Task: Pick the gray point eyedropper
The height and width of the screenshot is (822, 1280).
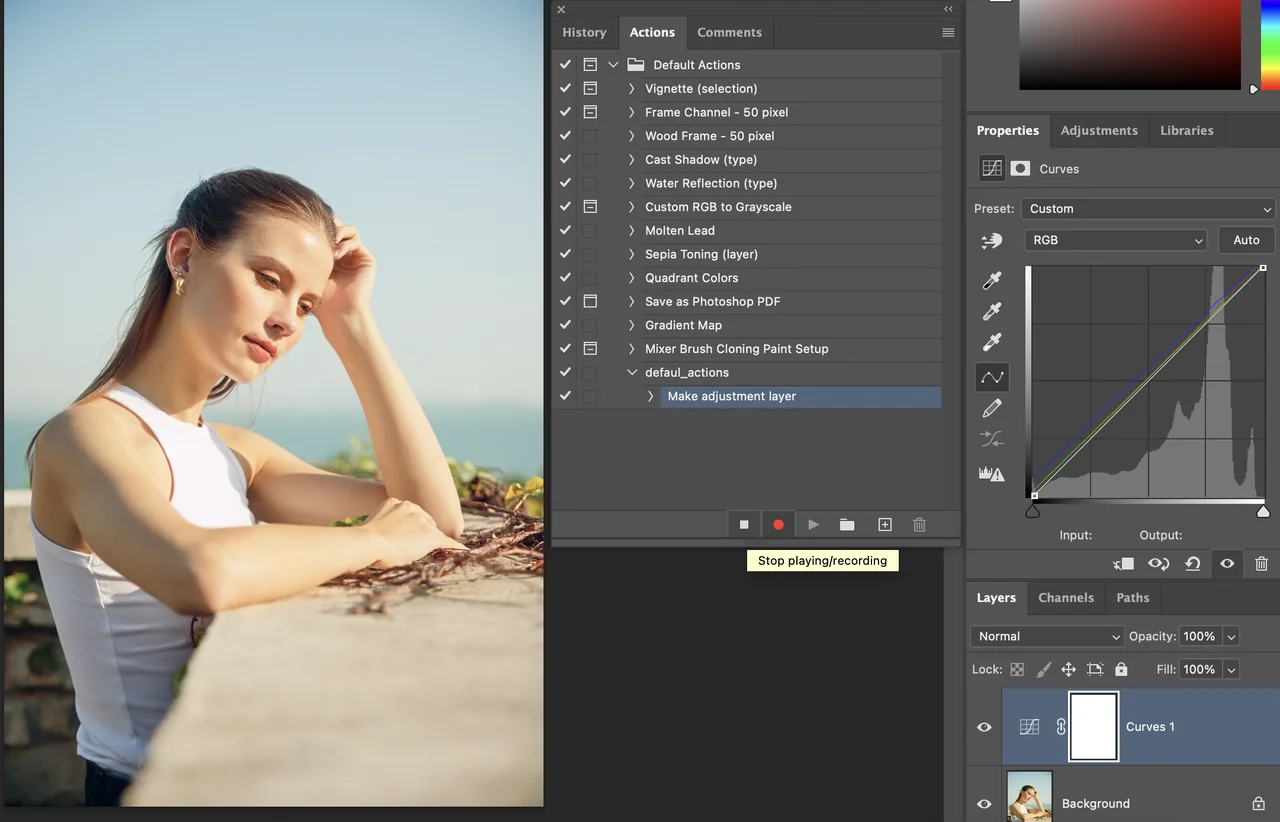Action: click(x=992, y=312)
